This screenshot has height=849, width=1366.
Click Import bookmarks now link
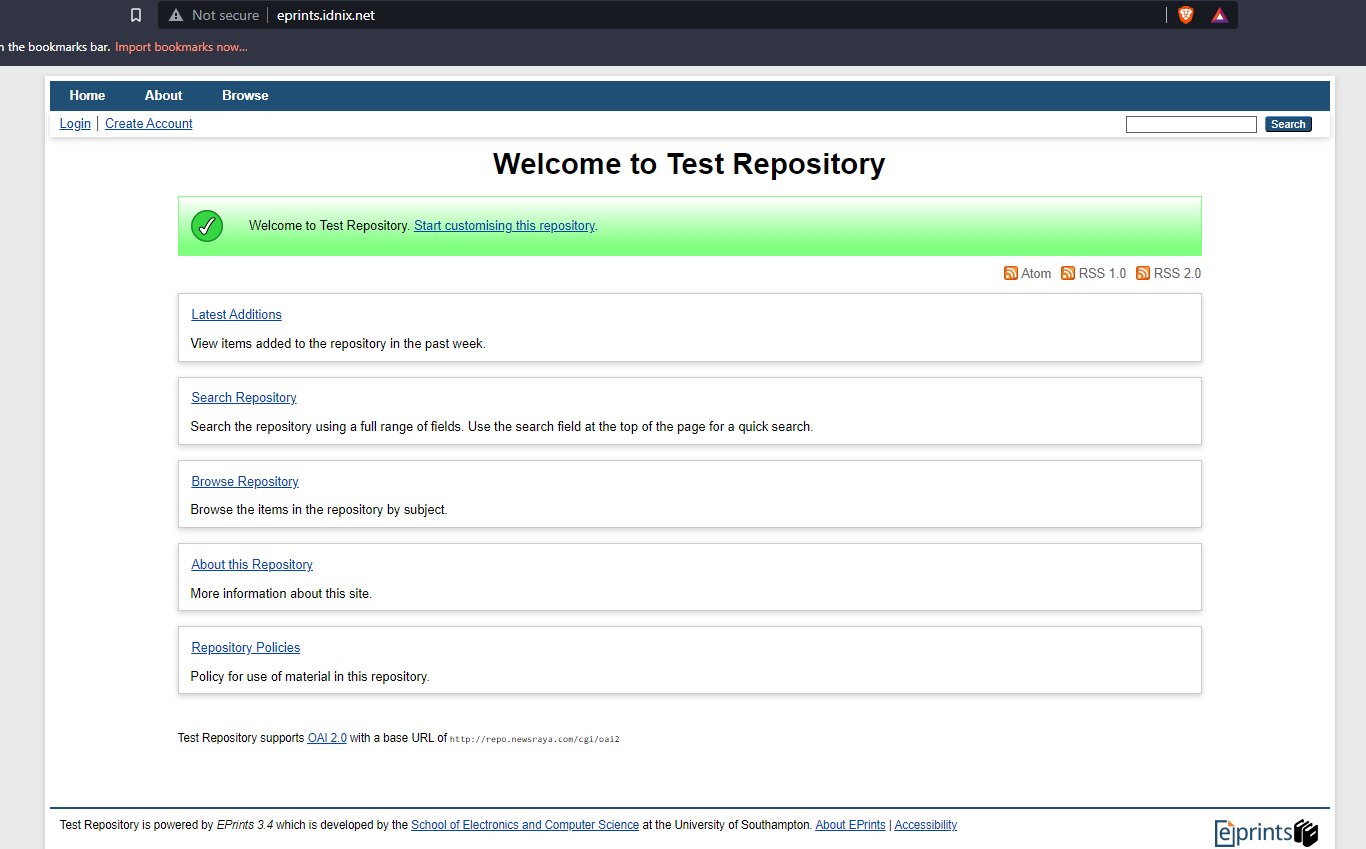181,47
